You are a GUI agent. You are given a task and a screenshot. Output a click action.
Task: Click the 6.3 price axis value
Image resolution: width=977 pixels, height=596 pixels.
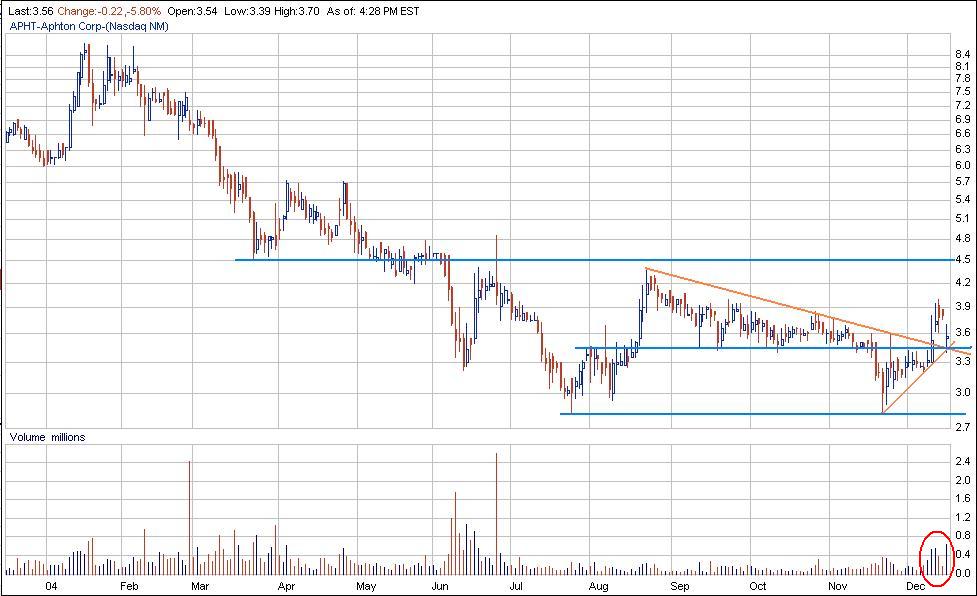click(962, 149)
